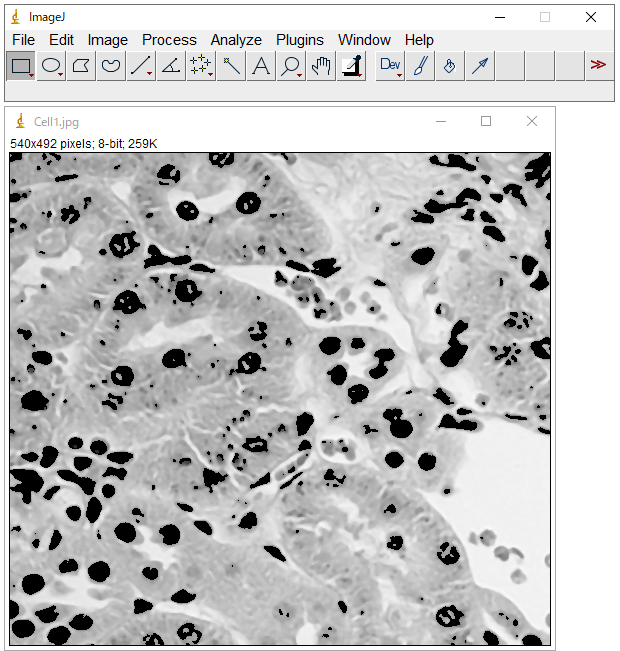Select the Magnifying glass tool
The height and width of the screenshot is (651, 620).
point(291,66)
